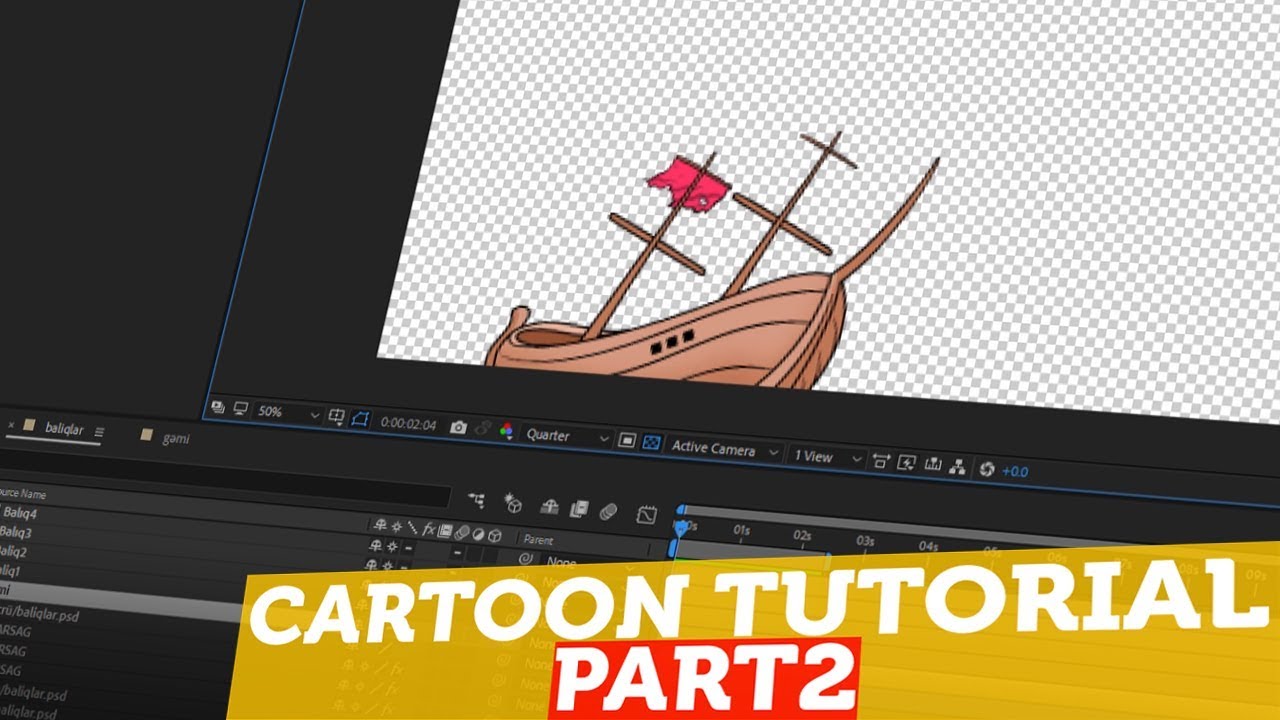Open the grid and guide options icon

337,414
